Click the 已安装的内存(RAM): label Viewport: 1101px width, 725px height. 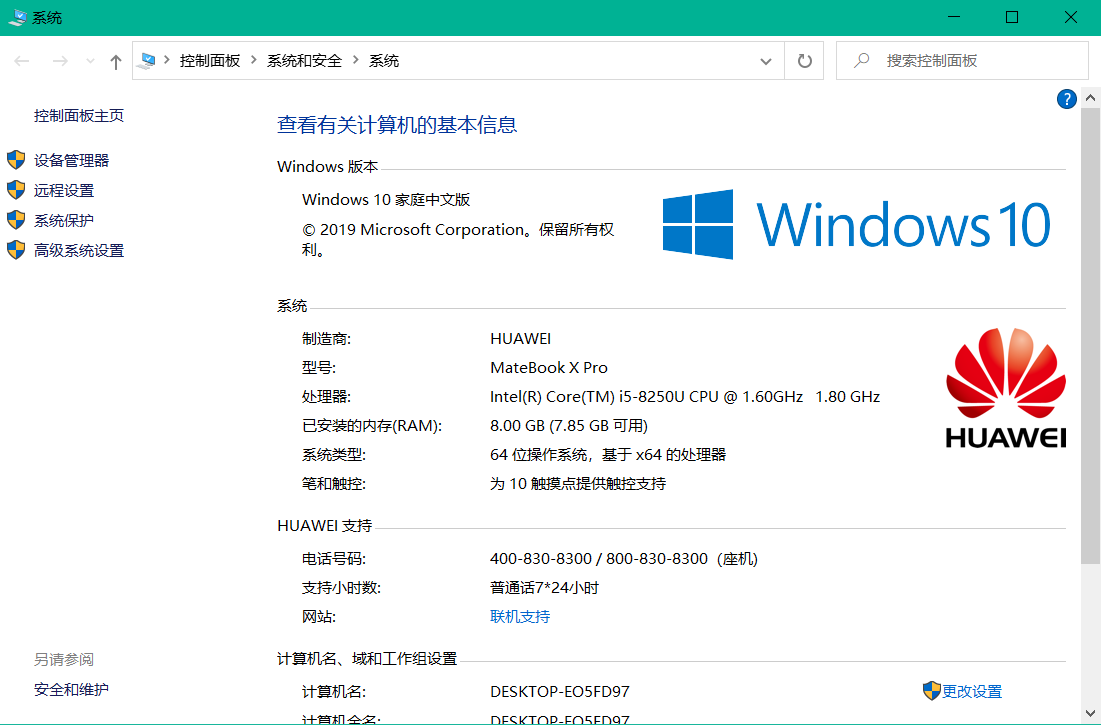point(372,425)
